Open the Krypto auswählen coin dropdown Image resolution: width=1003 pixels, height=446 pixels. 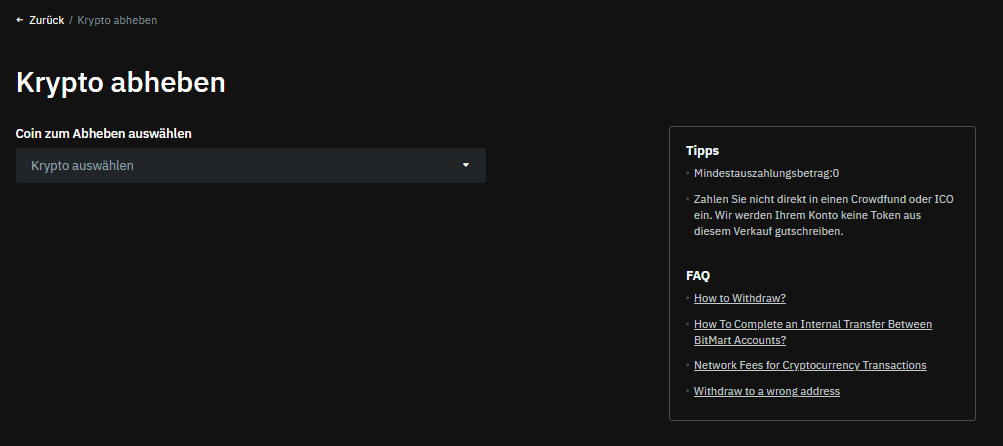(250, 166)
